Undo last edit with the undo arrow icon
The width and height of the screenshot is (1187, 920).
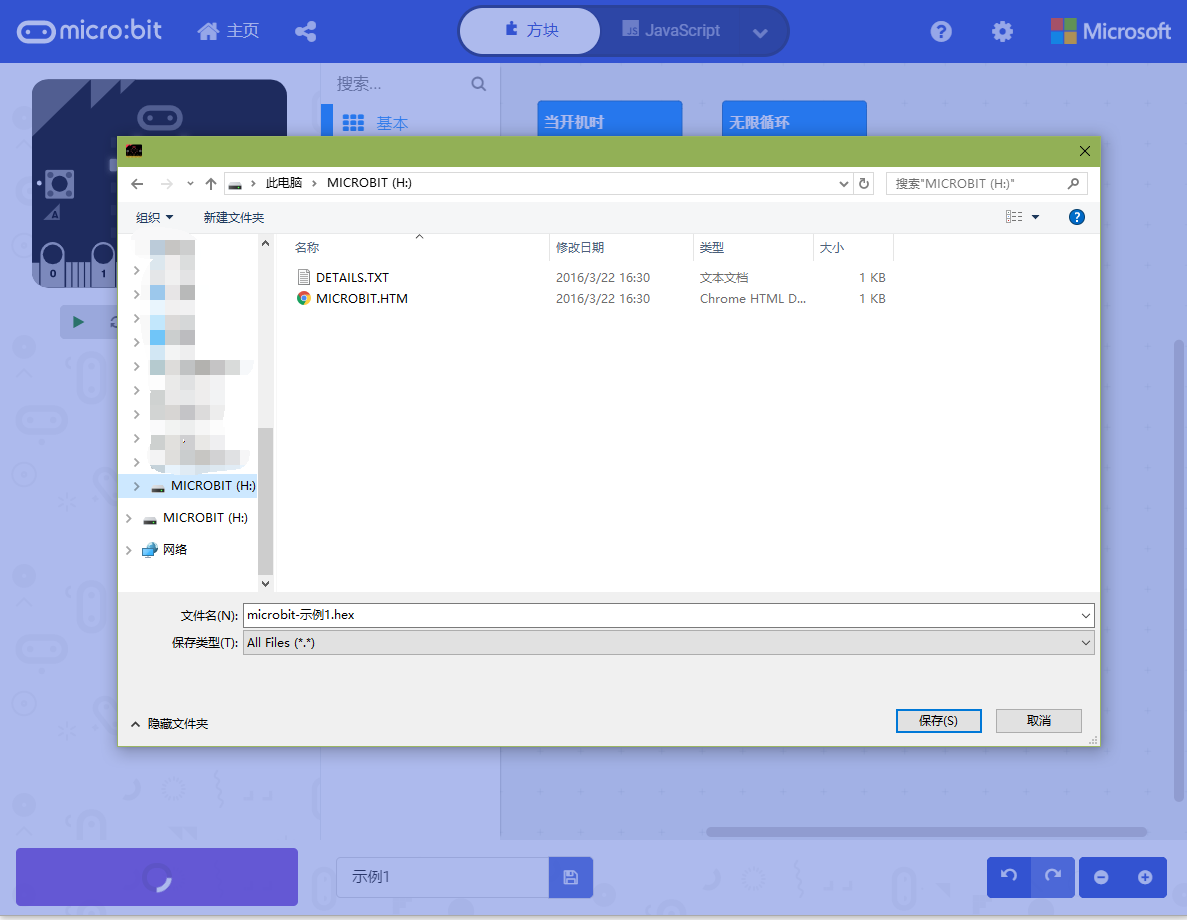point(1008,877)
